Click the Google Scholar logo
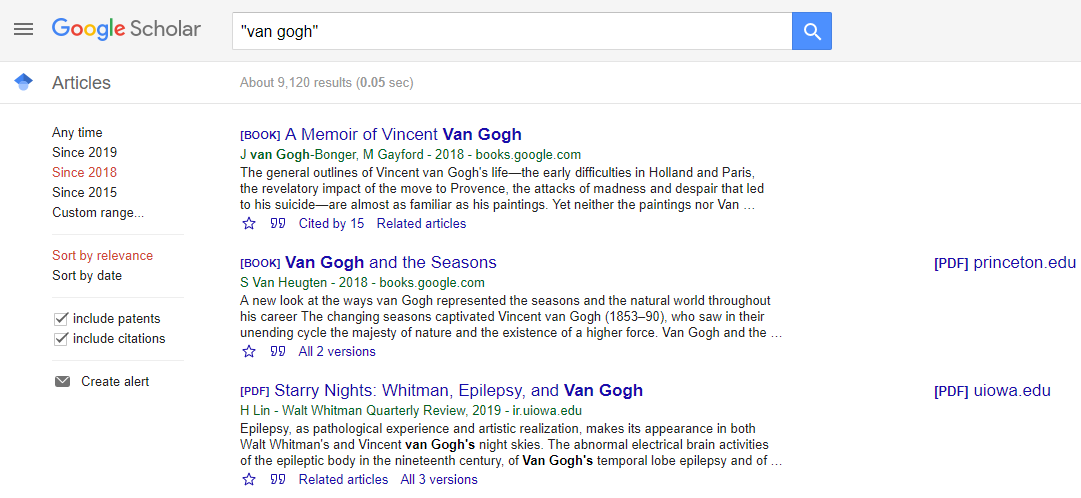The width and height of the screenshot is (1081, 498). coord(126,29)
